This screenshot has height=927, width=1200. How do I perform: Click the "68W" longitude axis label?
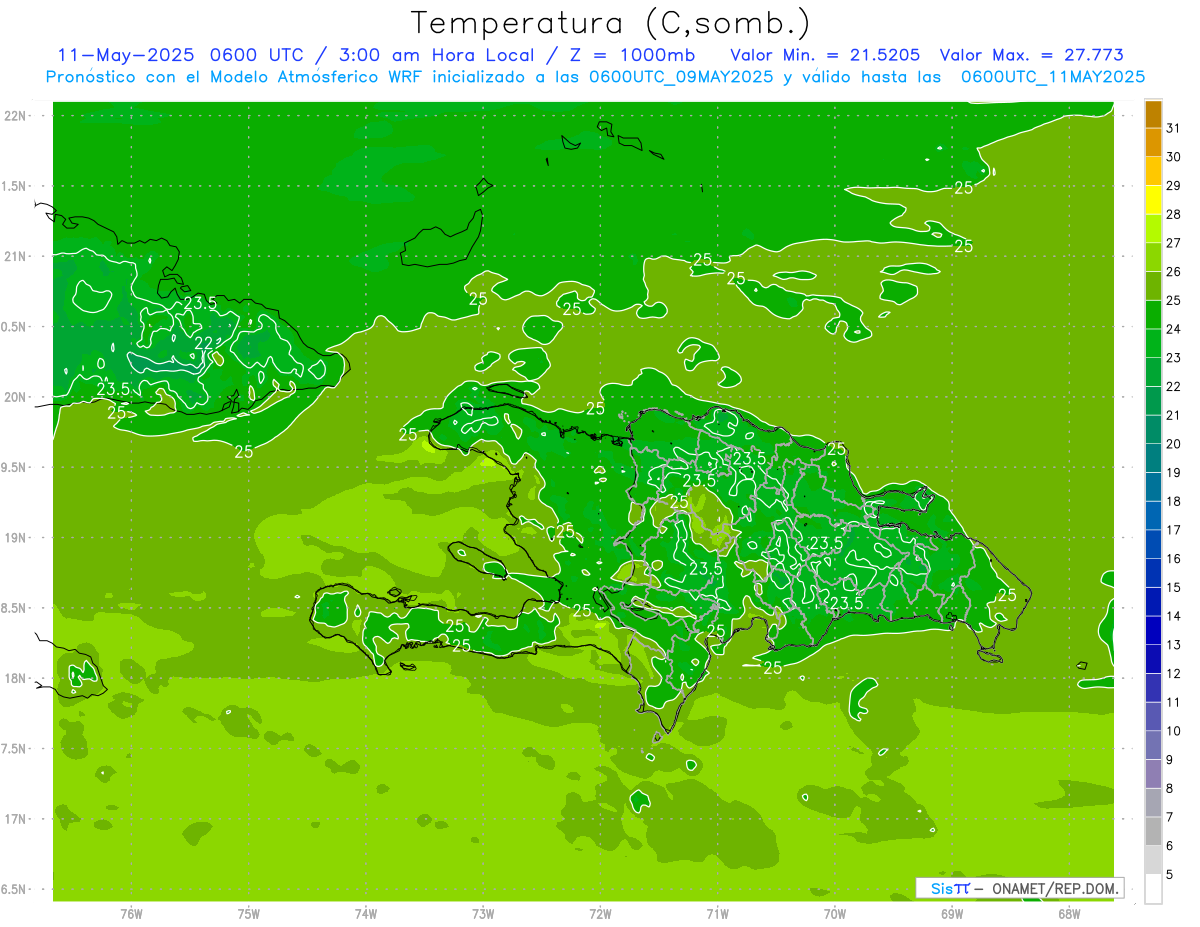1069,914
